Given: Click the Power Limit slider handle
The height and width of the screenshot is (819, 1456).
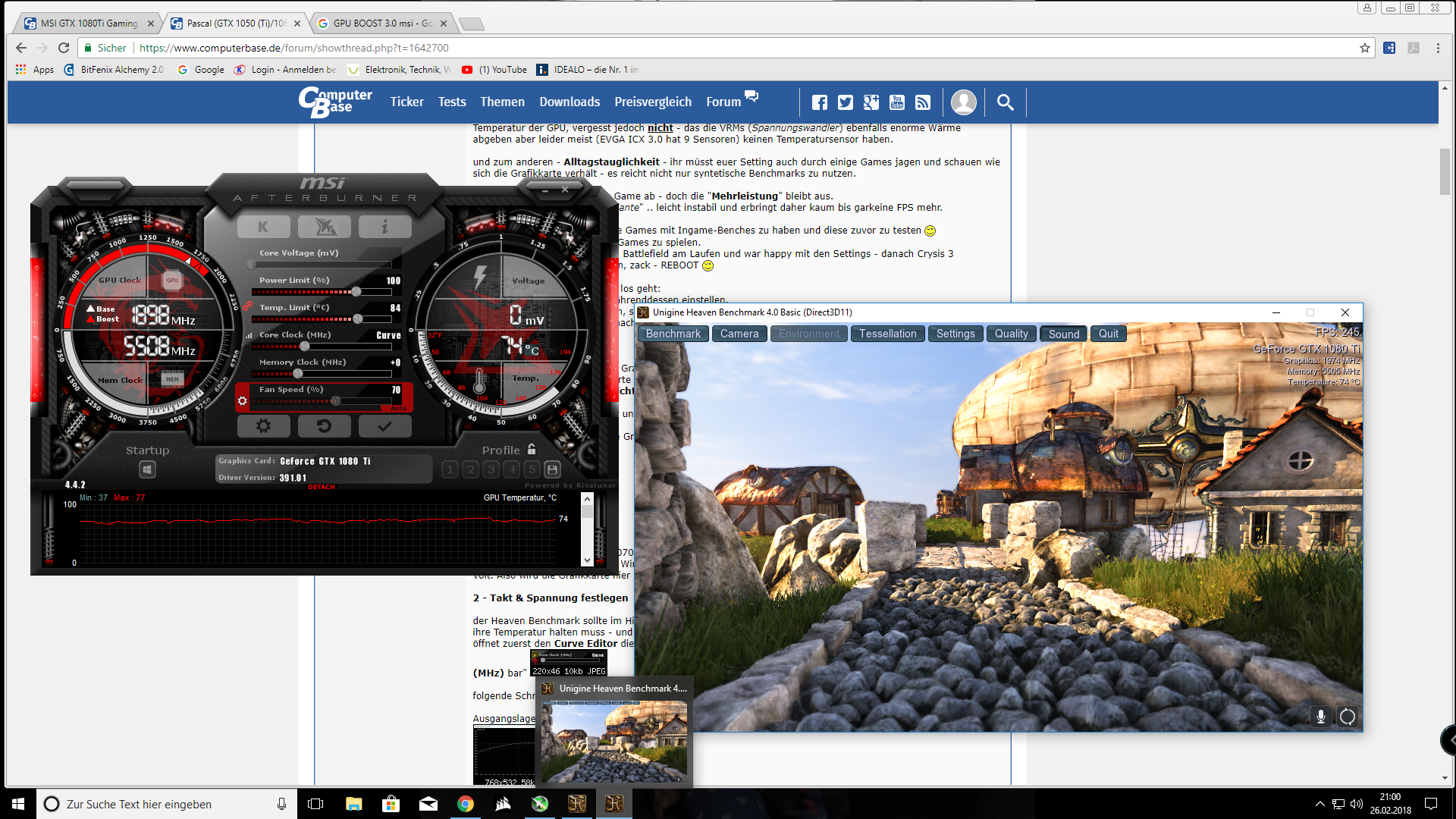Looking at the screenshot, I should [x=356, y=292].
